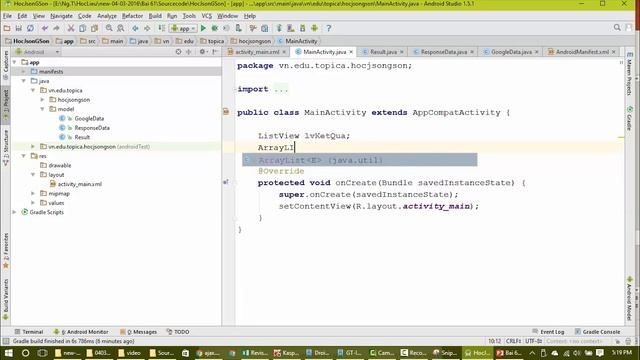Expand the Gradle Scripts node
The height and width of the screenshot is (360, 640).
pos(15,212)
